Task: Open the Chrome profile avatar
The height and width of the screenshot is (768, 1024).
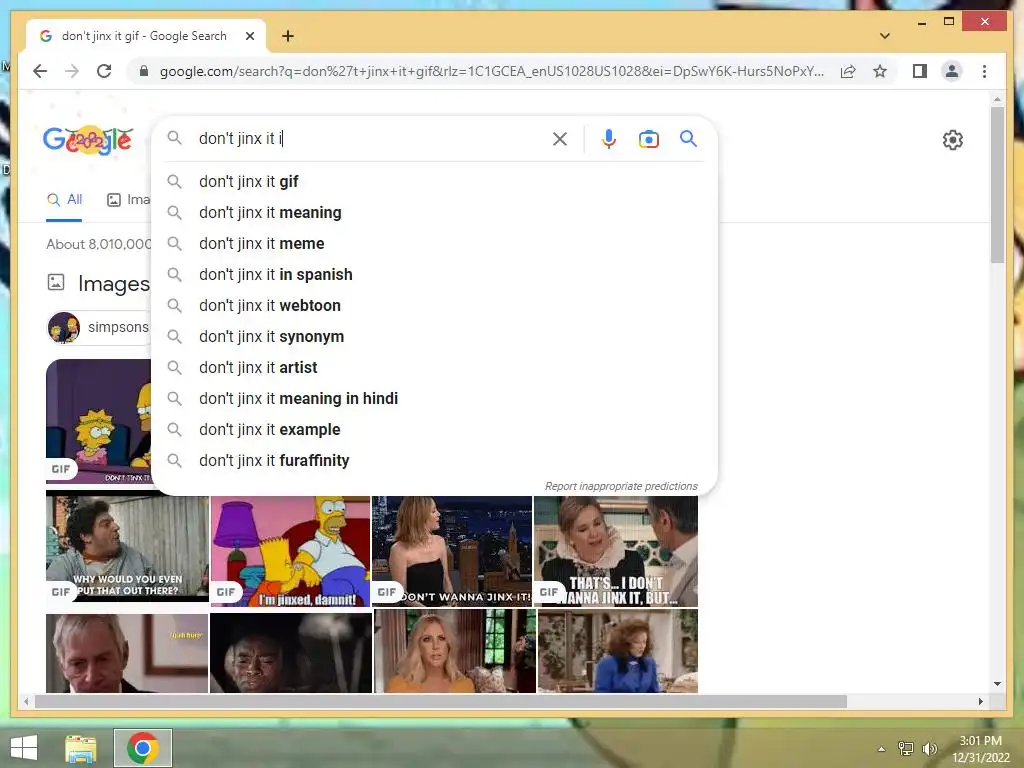Action: pyautogui.click(x=952, y=71)
